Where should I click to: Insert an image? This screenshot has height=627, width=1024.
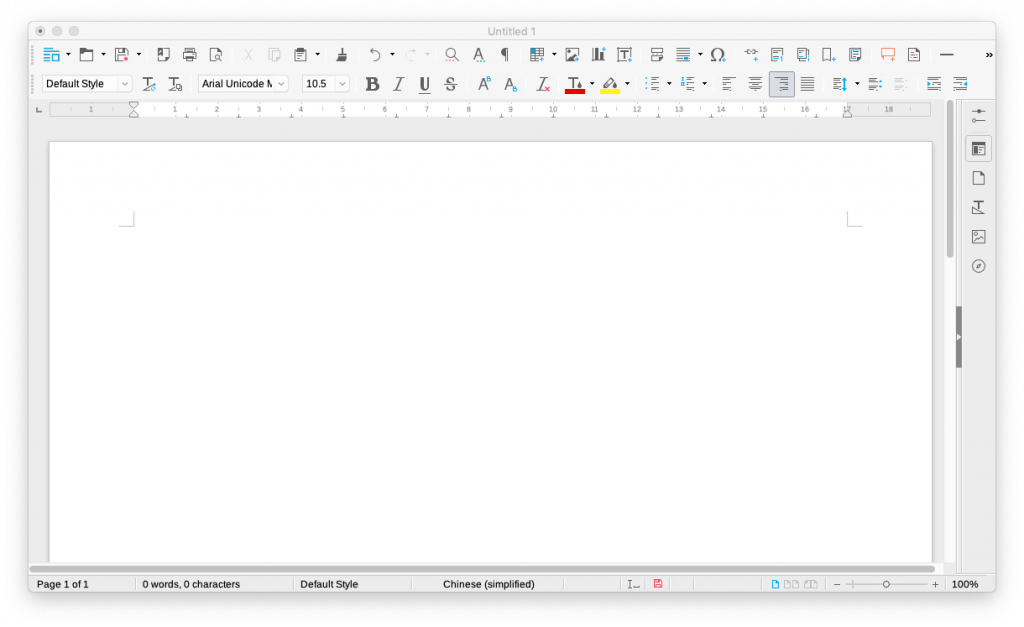point(572,55)
